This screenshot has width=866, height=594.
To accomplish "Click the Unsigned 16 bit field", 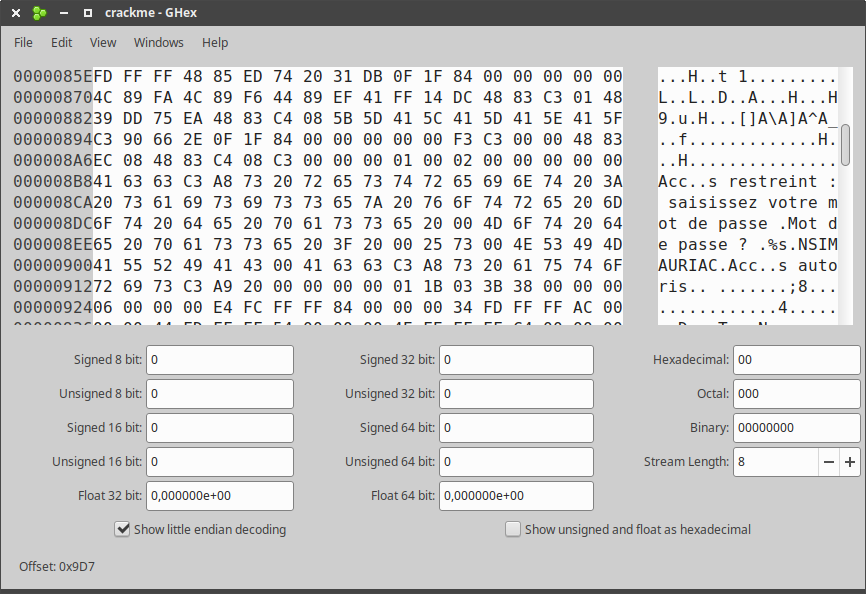I will [x=220, y=462].
